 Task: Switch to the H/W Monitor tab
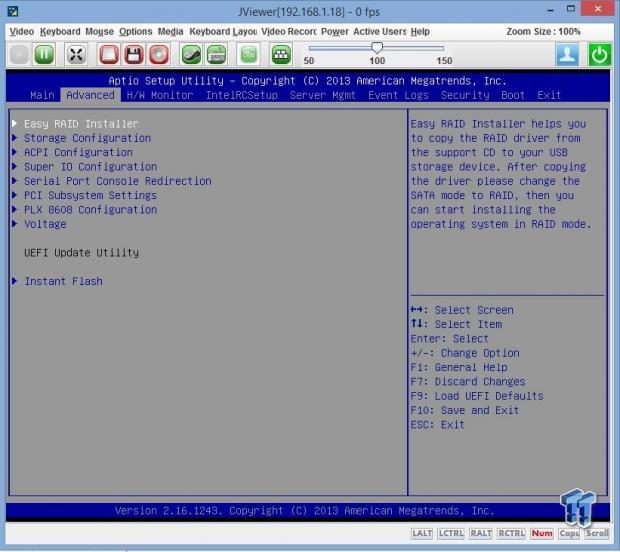(x=160, y=95)
